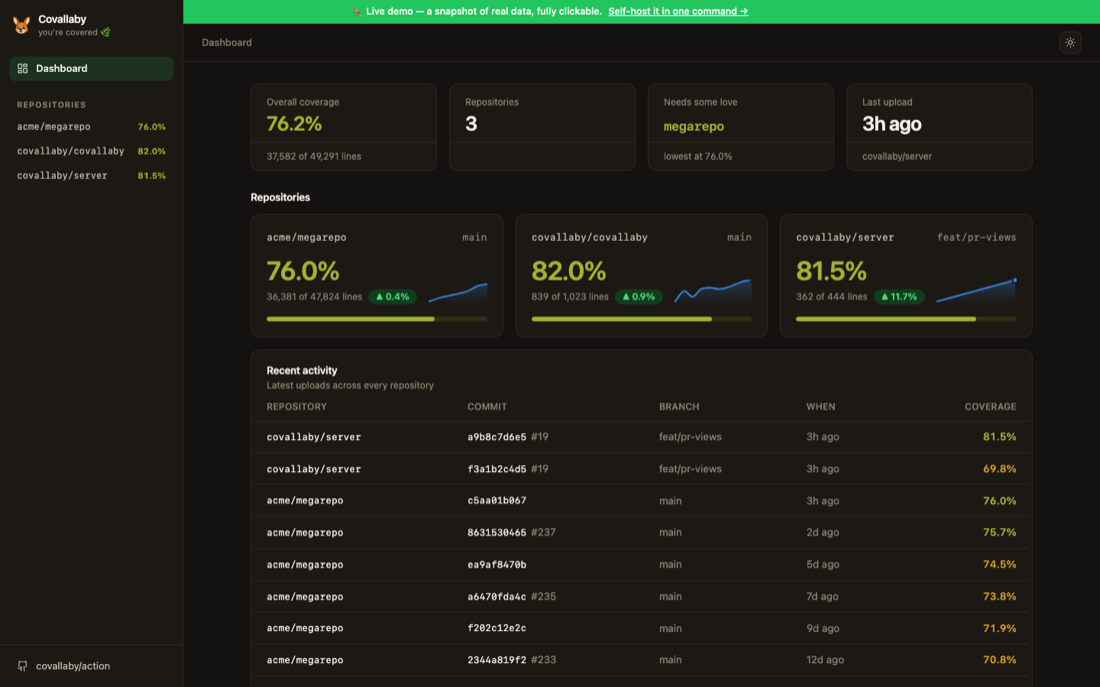This screenshot has width=1100, height=687.
Task: Open the Dashboard sidebar menu item
Action: (x=91, y=69)
